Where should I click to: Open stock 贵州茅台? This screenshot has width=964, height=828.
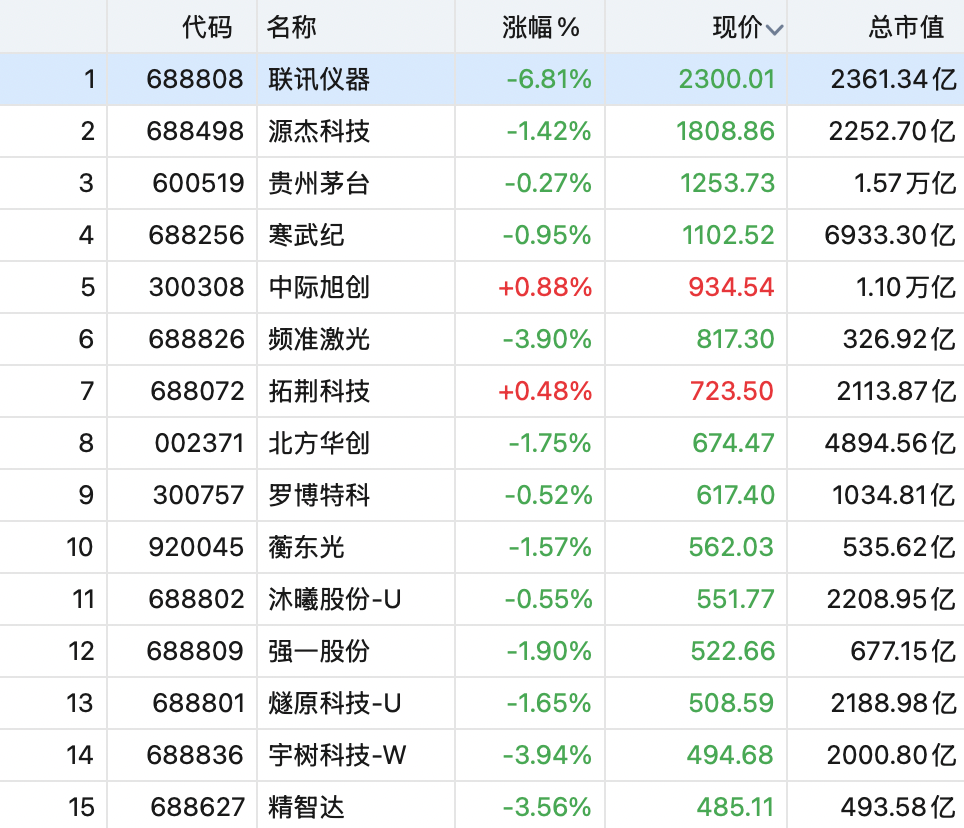pos(319,183)
